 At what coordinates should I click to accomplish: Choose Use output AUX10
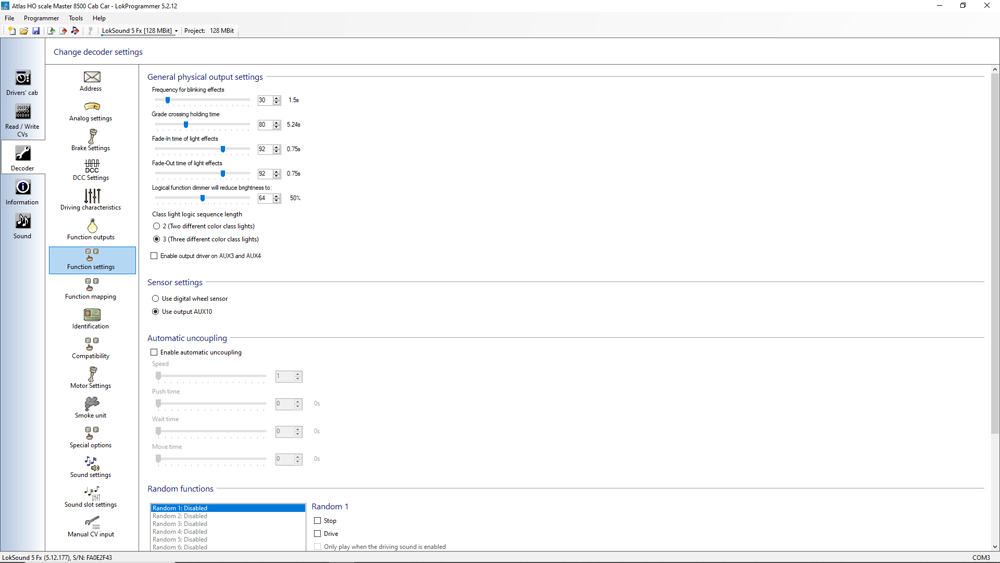pyautogui.click(x=156, y=312)
